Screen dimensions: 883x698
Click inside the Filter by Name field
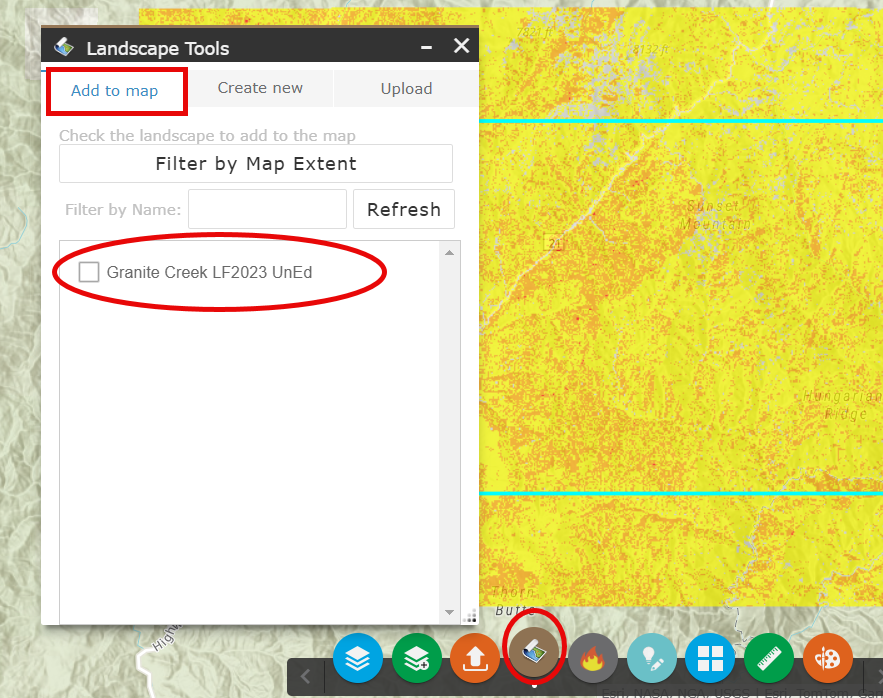click(266, 209)
